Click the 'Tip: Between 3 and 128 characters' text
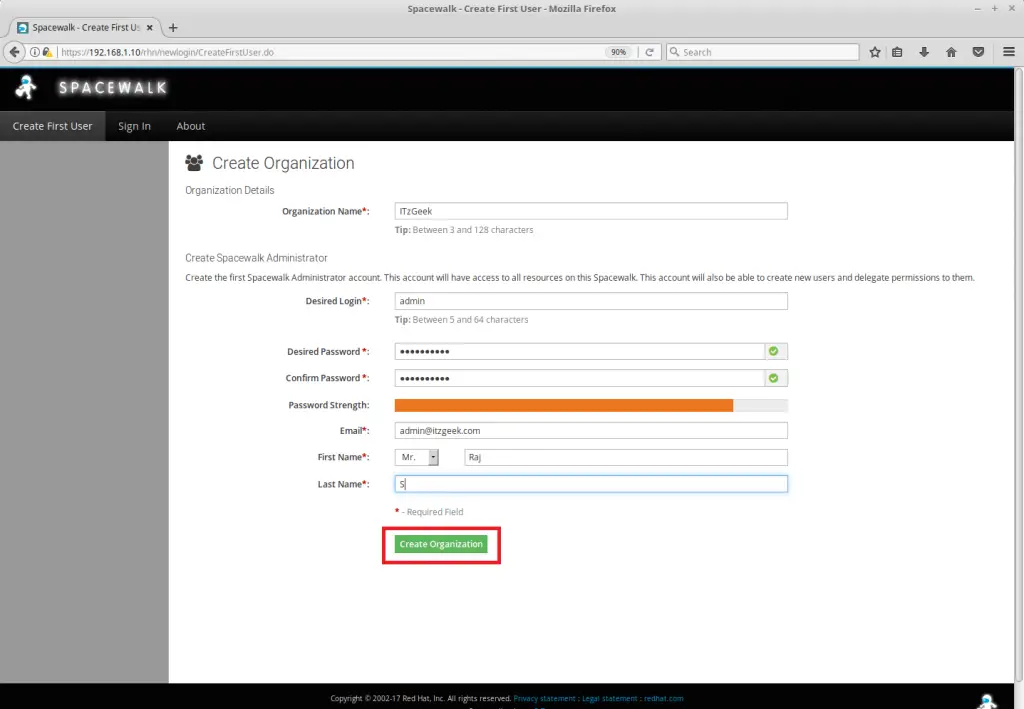Image resolution: width=1024 pixels, height=709 pixels. (464, 230)
